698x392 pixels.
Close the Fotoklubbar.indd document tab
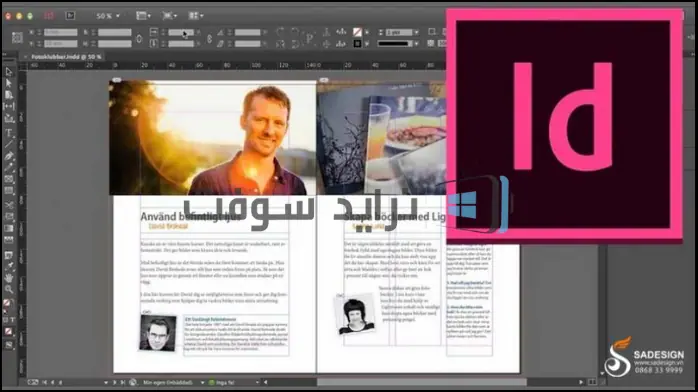pos(25,57)
